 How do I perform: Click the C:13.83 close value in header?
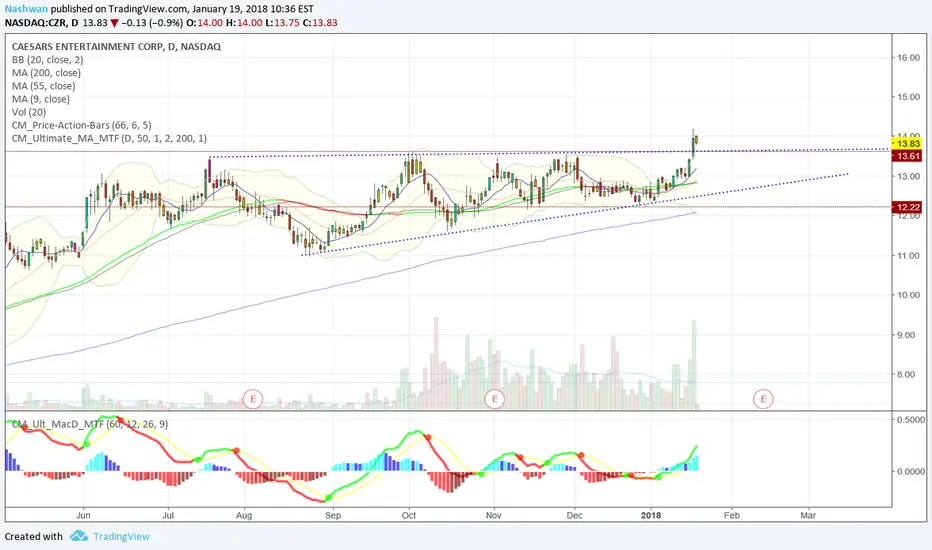[x=320, y=23]
